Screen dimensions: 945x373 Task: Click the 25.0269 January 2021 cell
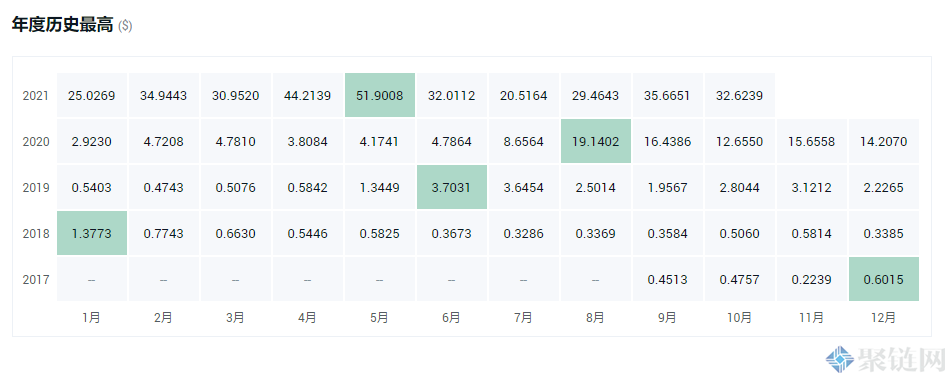coord(92,95)
